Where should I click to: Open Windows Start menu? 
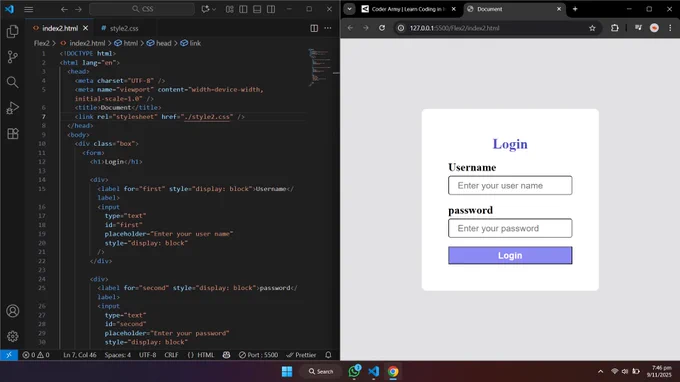click(287, 372)
